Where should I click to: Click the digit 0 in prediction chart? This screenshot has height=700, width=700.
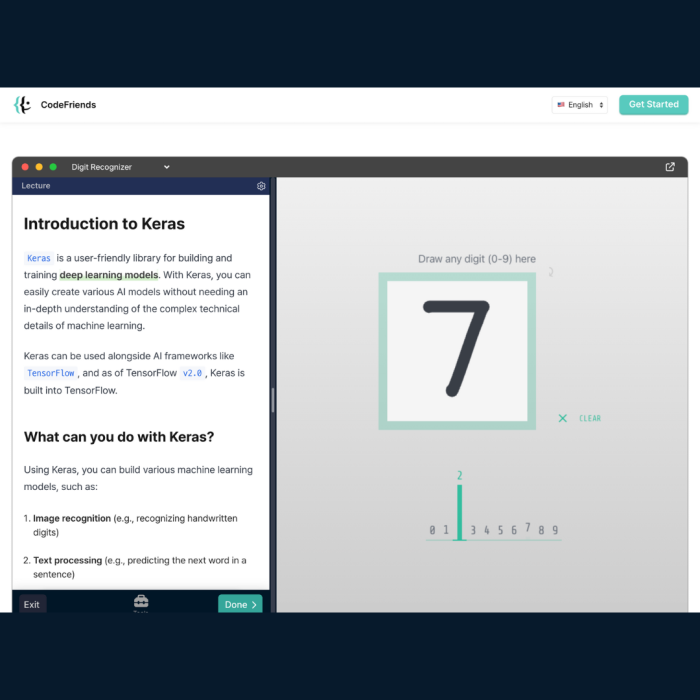click(432, 530)
